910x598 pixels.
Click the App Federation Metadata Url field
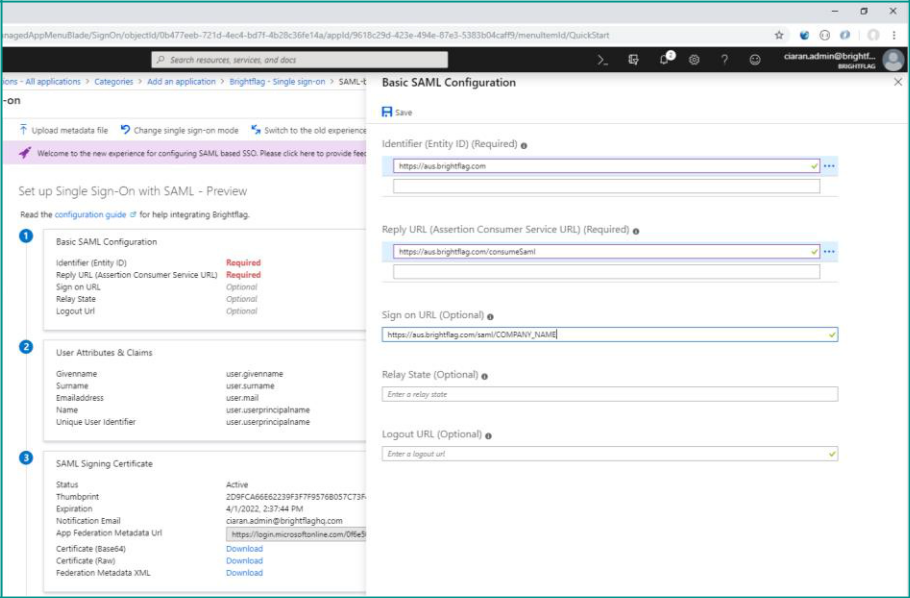click(296, 534)
